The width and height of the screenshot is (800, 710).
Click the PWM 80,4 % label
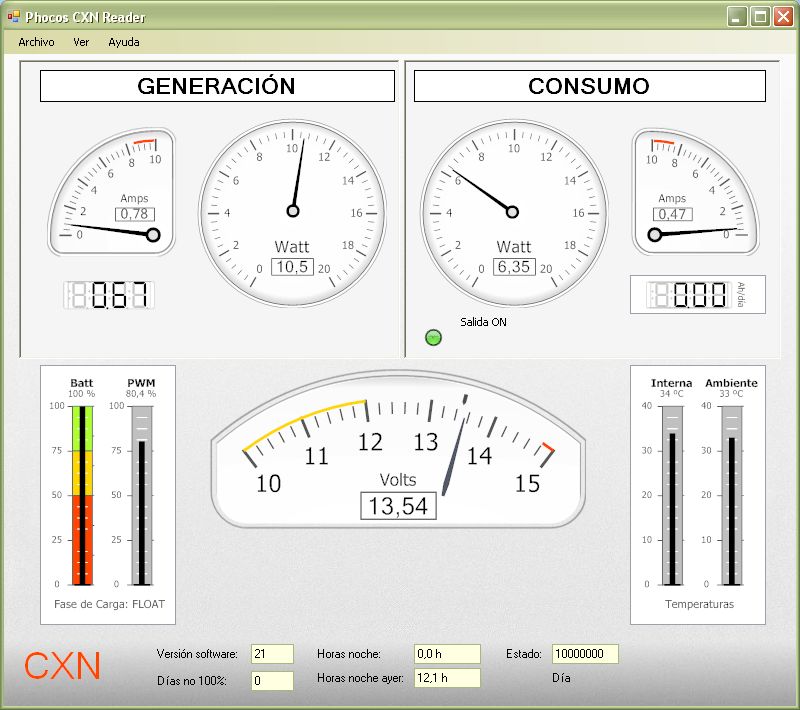(141, 388)
